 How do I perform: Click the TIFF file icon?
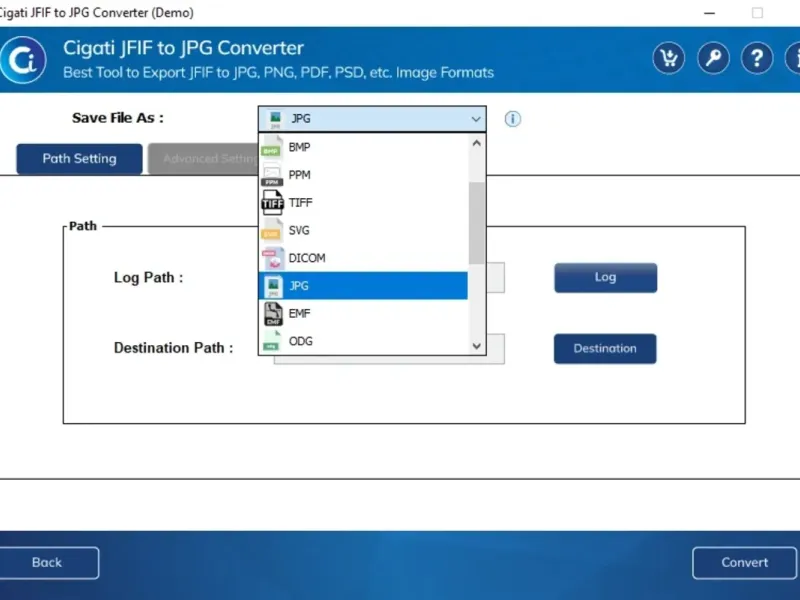pos(272,203)
